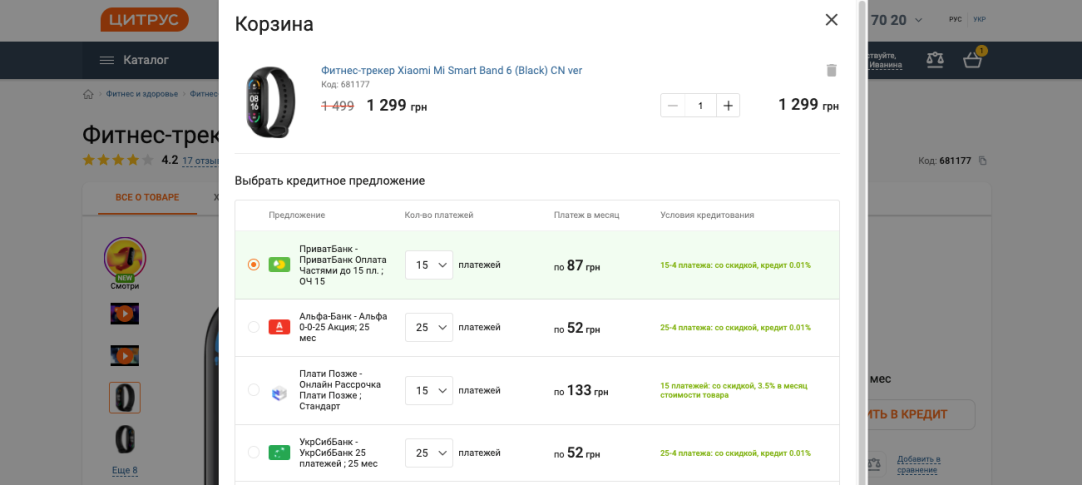
Task: Open the comparison scales icon in header
Action: [x=935, y=60]
